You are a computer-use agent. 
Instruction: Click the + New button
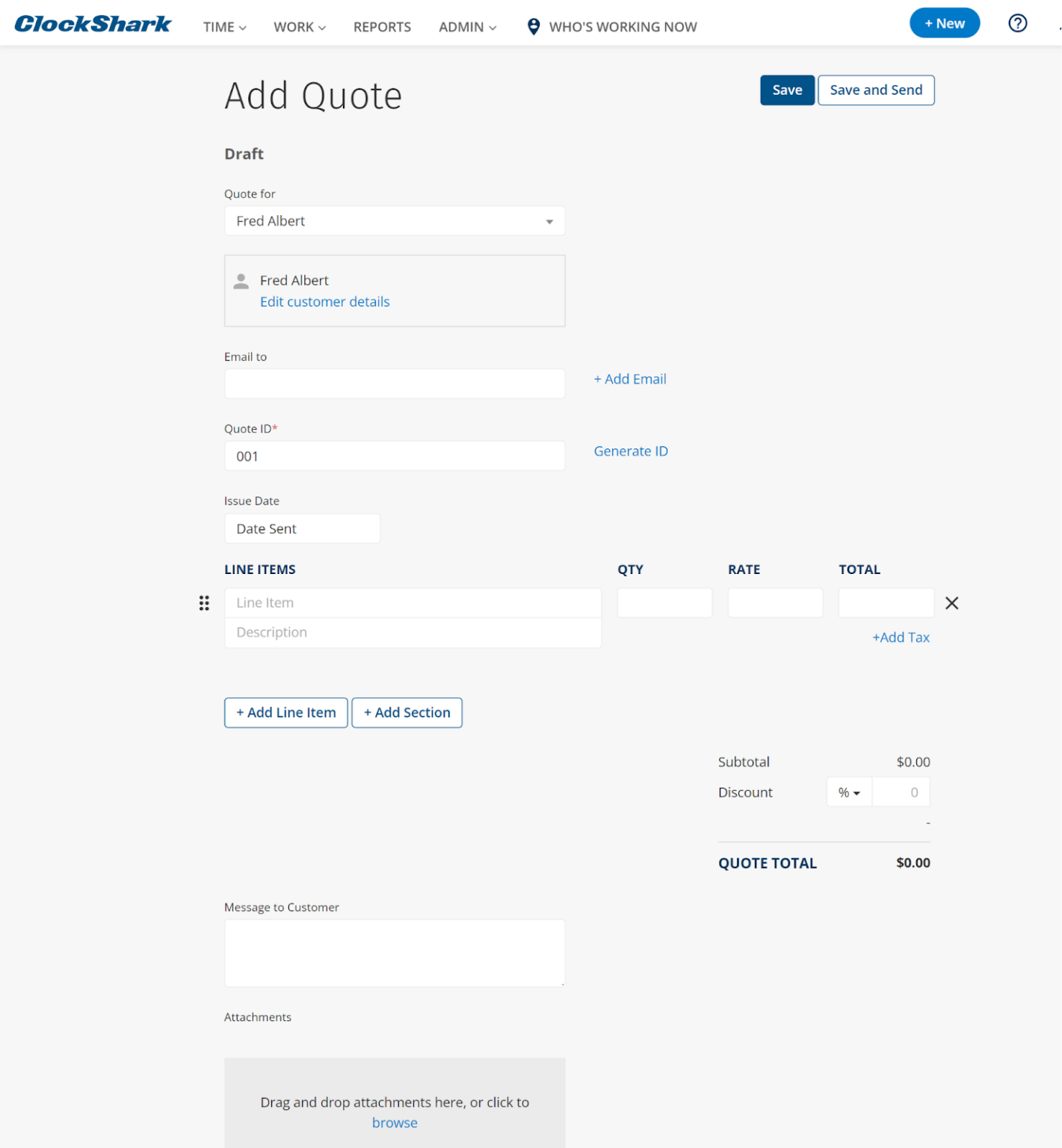(944, 23)
